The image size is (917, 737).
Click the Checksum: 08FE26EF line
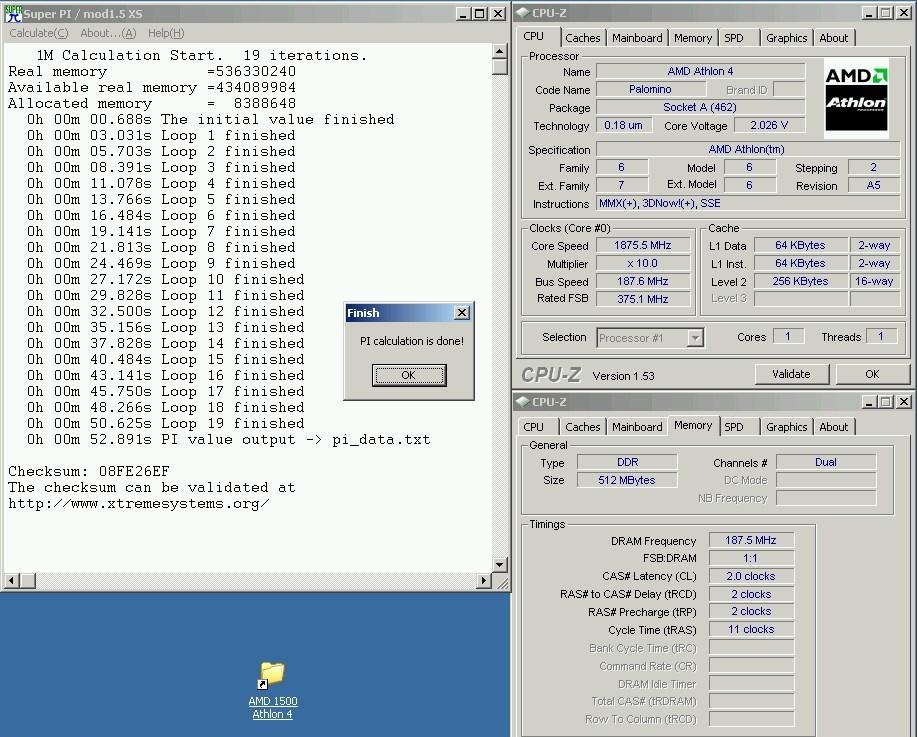tap(89, 471)
